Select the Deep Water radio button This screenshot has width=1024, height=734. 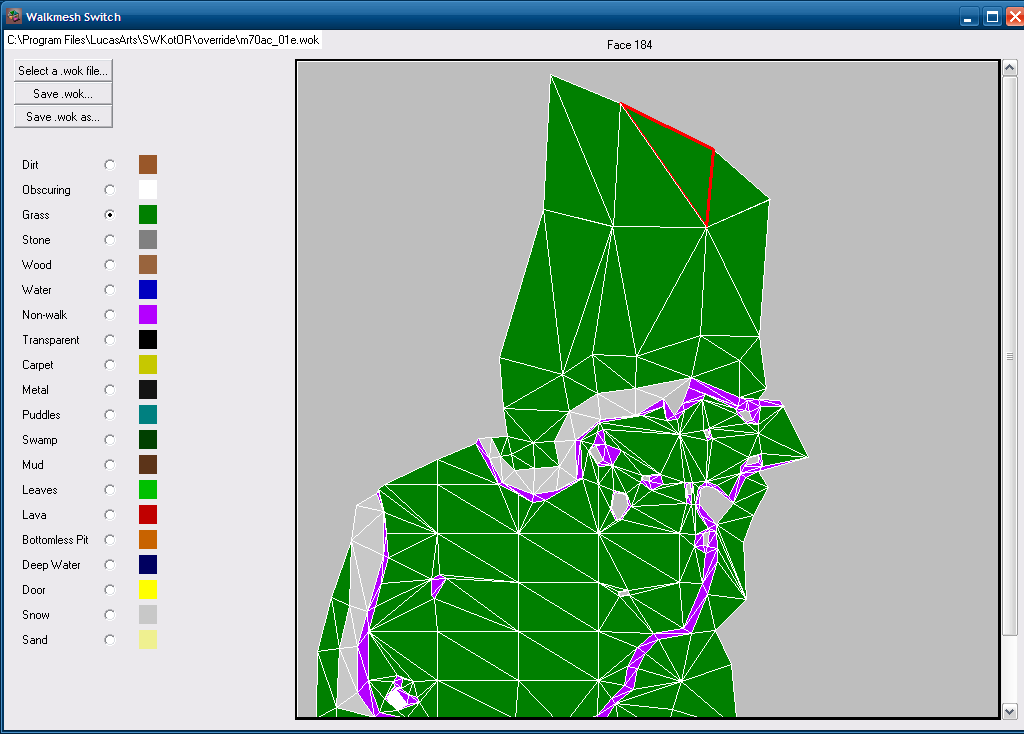click(x=110, y=565)
